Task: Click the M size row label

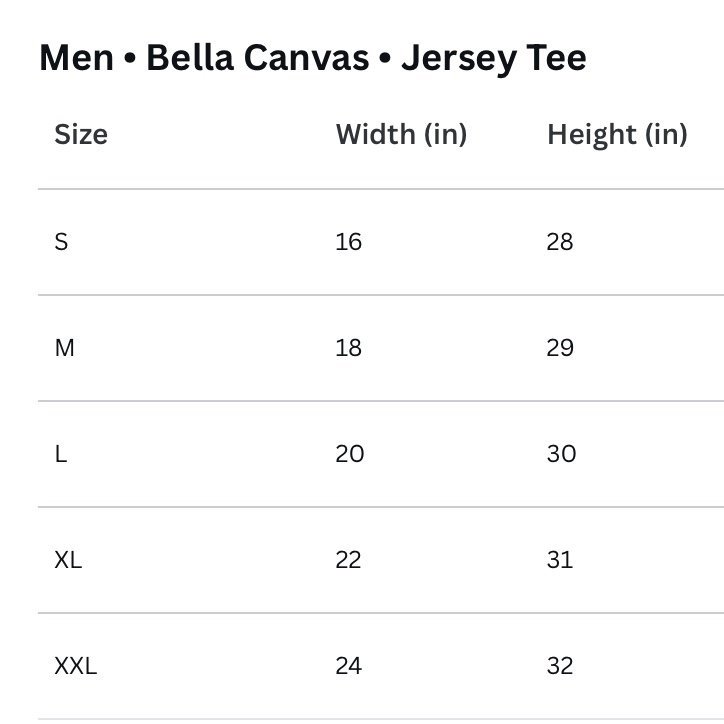Action: click(x=64, y=348)
